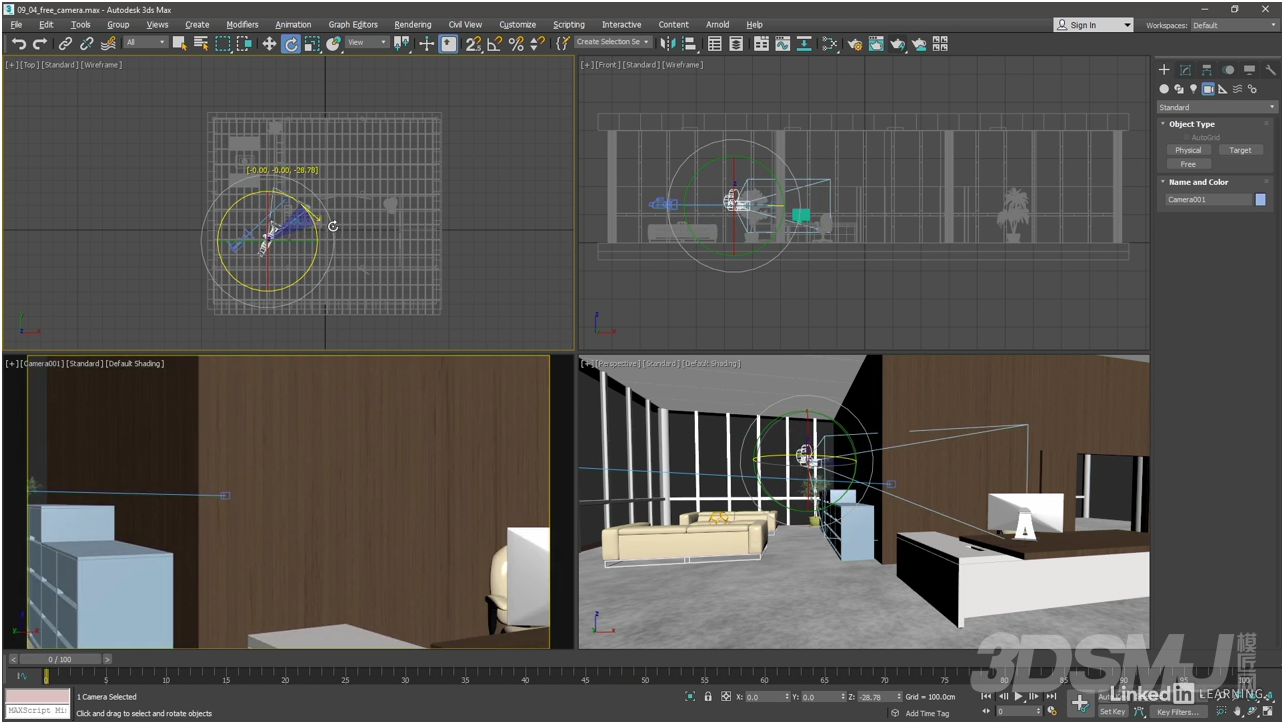Viewport: 1284px width, 724px height.
Task: Click the Bind to Space Warp icon
Action: click(x=109, y=43)
